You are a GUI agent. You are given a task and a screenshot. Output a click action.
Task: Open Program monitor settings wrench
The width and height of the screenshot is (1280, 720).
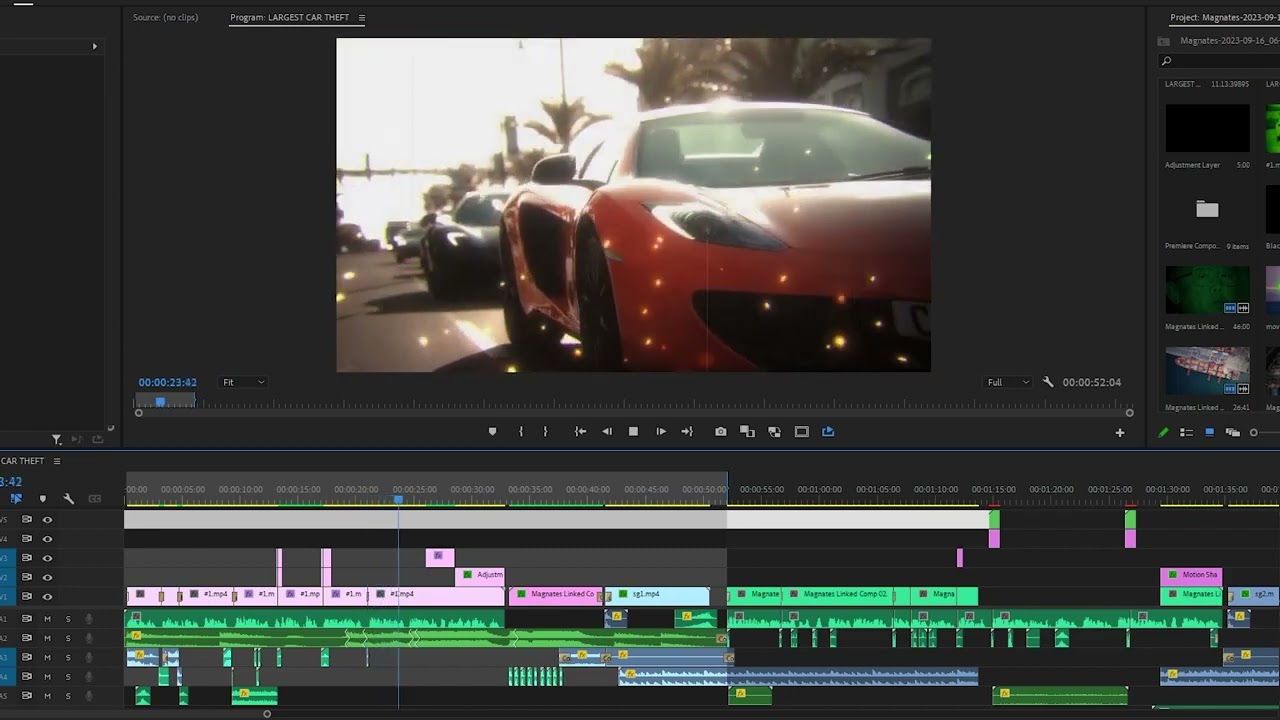[x=1048, y=382]
